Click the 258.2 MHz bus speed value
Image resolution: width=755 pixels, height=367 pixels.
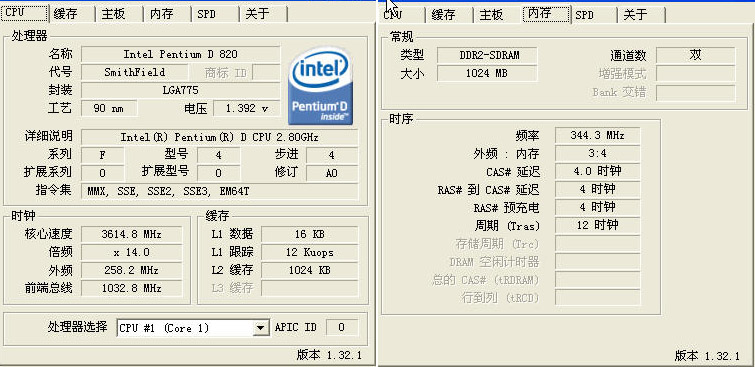[131, 270]
